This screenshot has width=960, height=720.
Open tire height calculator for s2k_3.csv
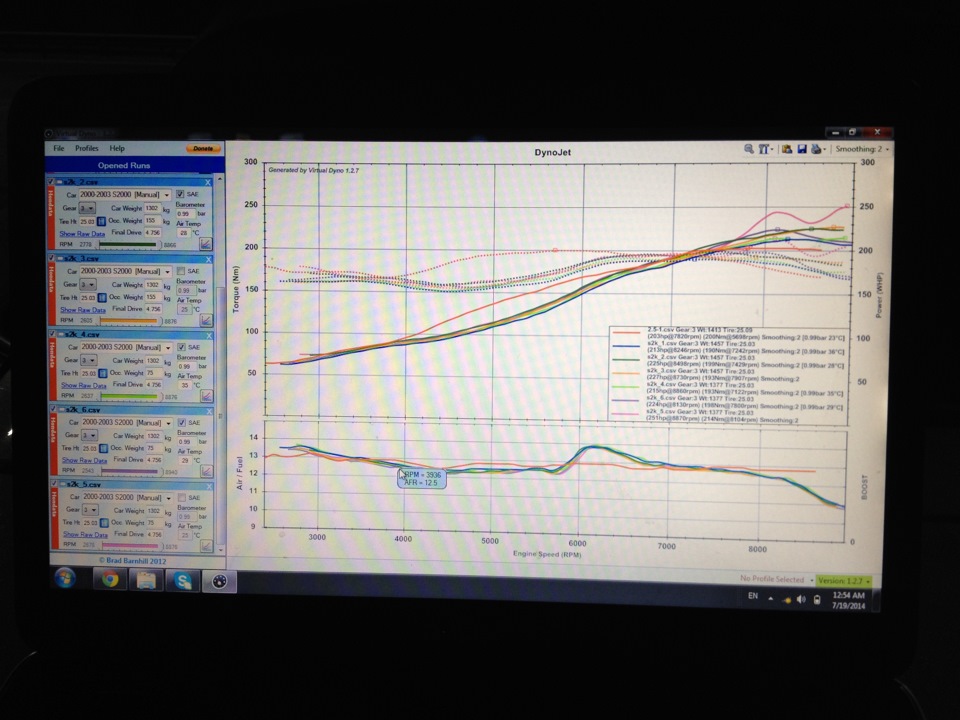[102, 298]
